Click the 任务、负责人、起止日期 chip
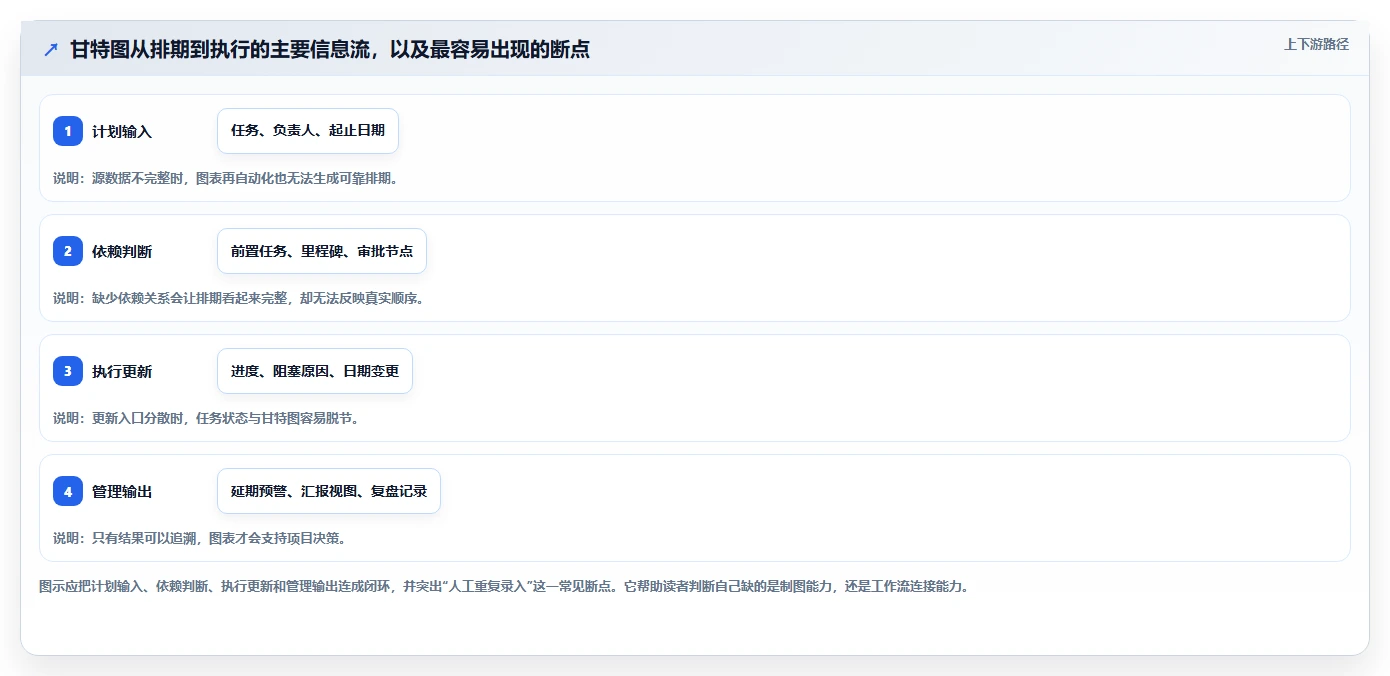Screen dimensions: 1390x676 (308, 131)
